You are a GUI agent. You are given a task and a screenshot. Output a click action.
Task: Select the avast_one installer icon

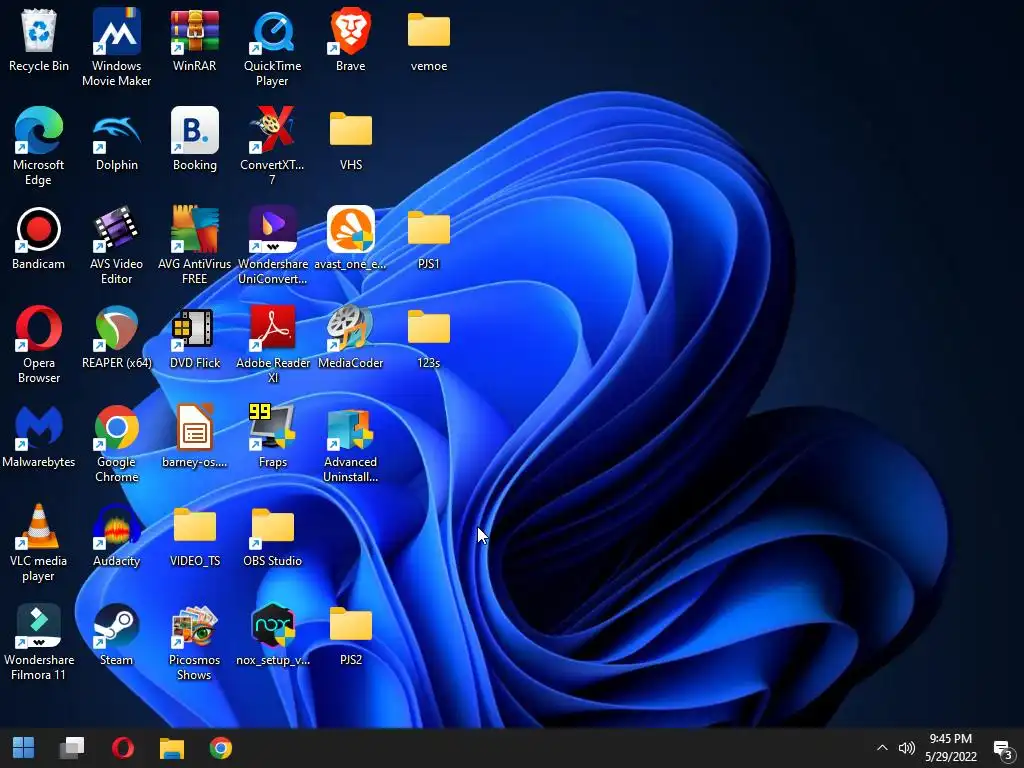coord(351,239)
